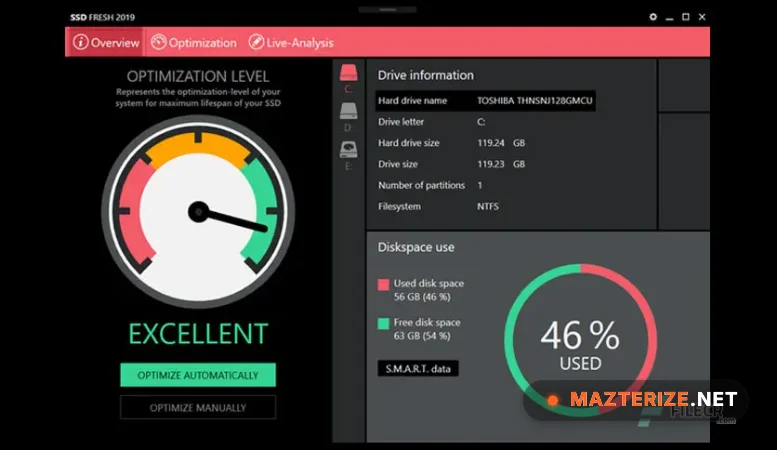This screenshot has width=777, height=450.
Task: Click the red Used disk space swatch
Action: click(383, 284)
